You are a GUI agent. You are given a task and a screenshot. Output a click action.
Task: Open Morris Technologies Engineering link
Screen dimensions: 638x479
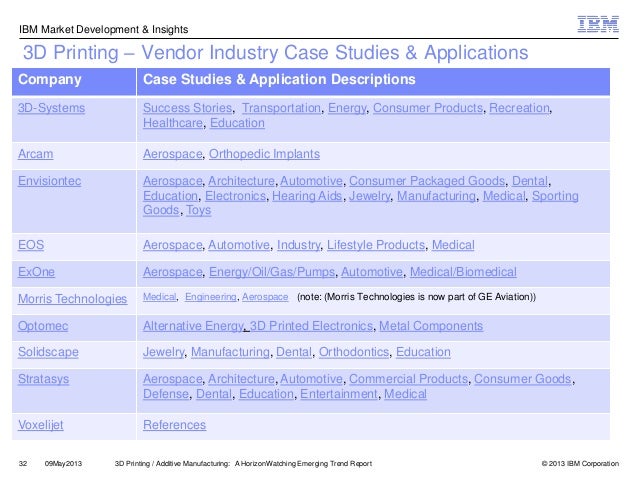click(x=210, y=297)
